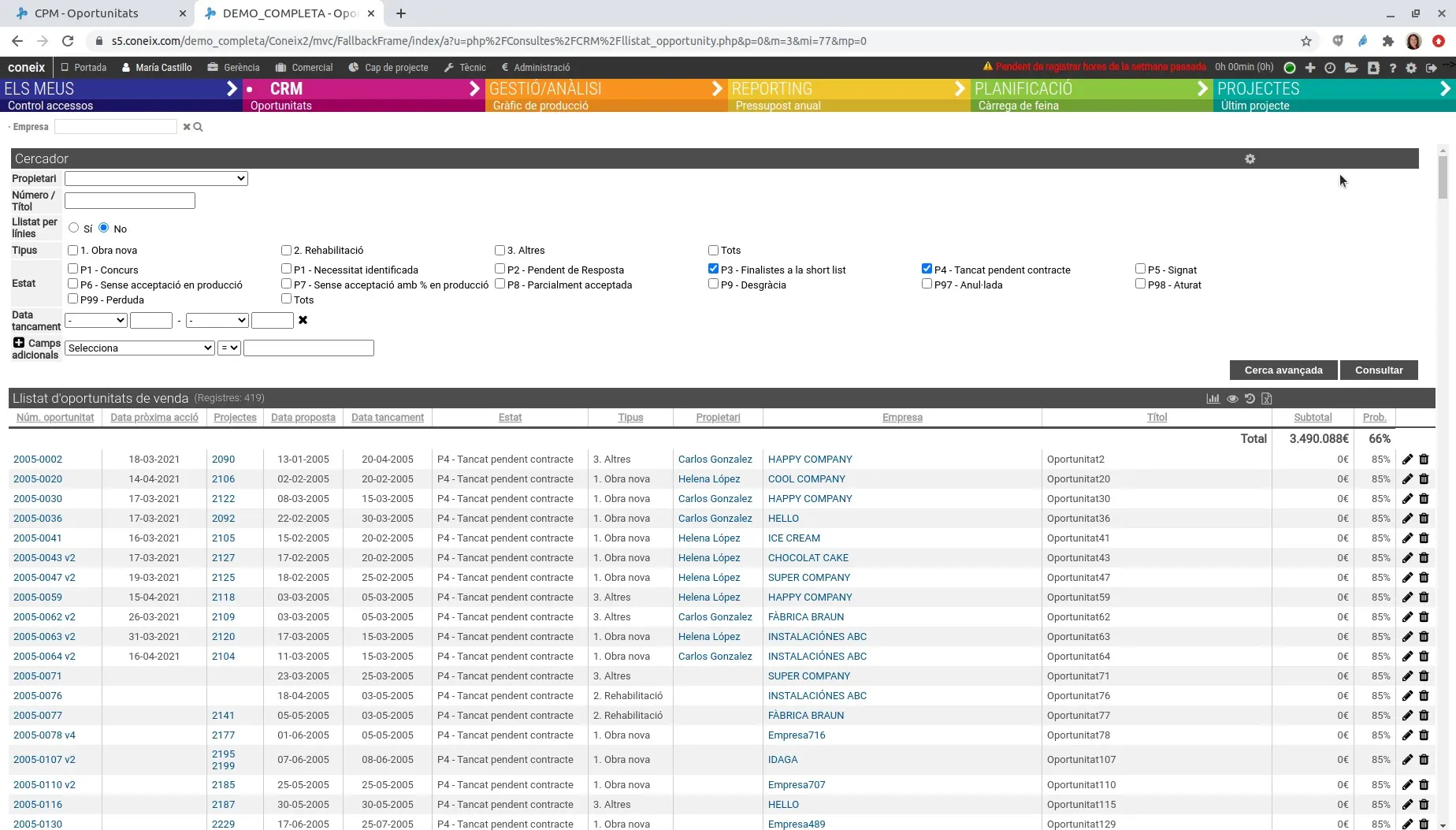Expand Camps adicionals with plus icon
This screenshot has height=830, width=1456.
click(19, 343)
